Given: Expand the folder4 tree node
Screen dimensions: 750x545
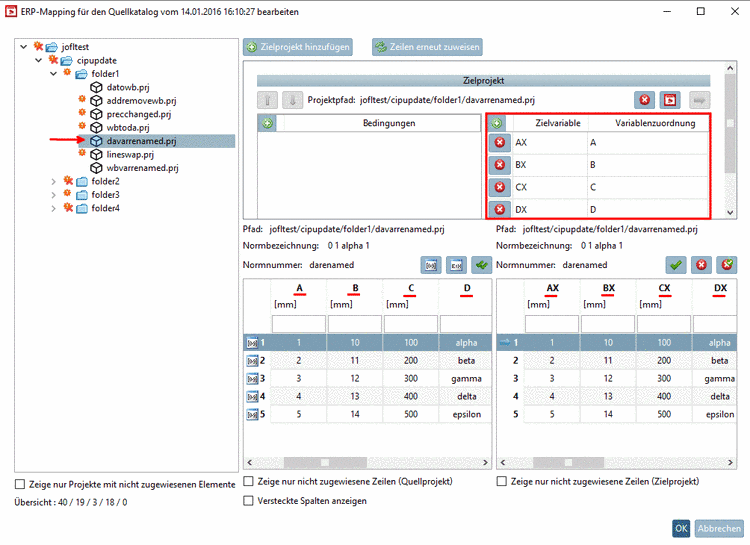Looking at the screenshot, I should point(54,208).
